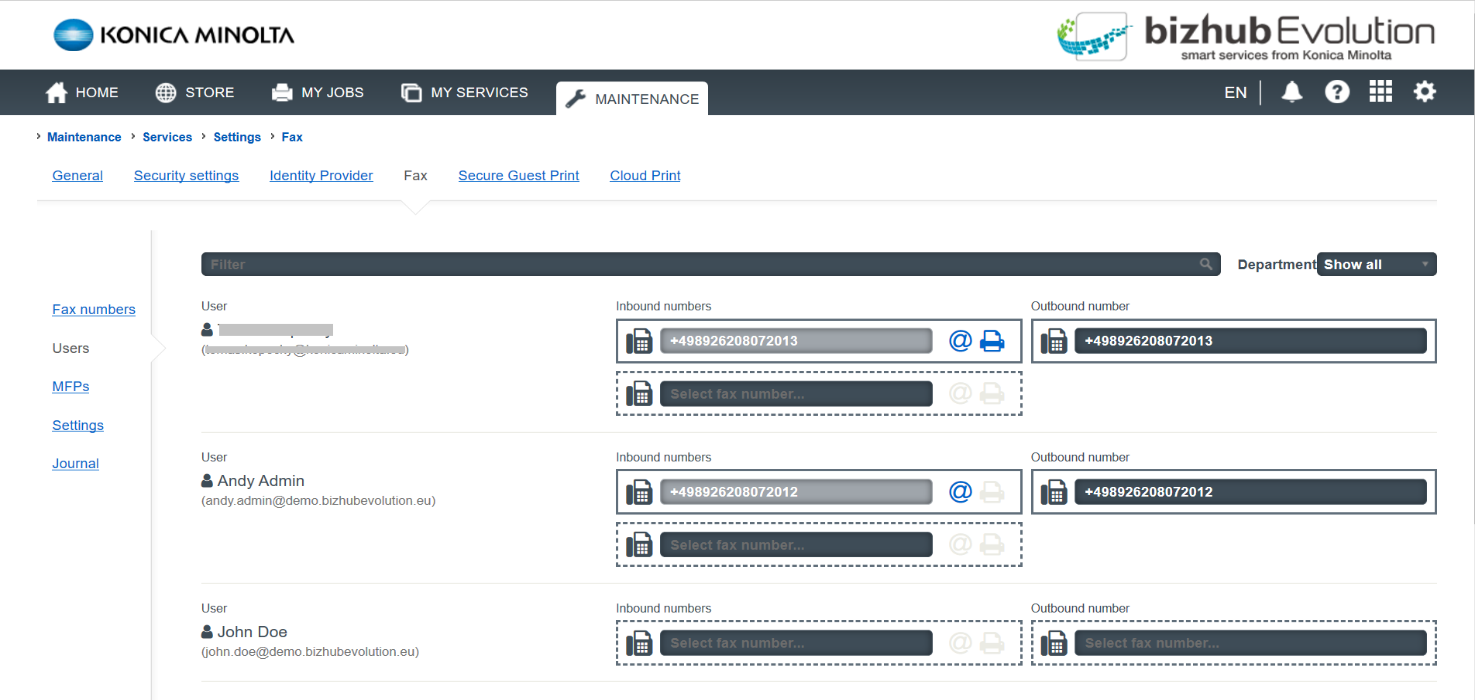Select the MAINTENANCE tab
This screenshot has height=700, width=1475.
coord(632,98)
